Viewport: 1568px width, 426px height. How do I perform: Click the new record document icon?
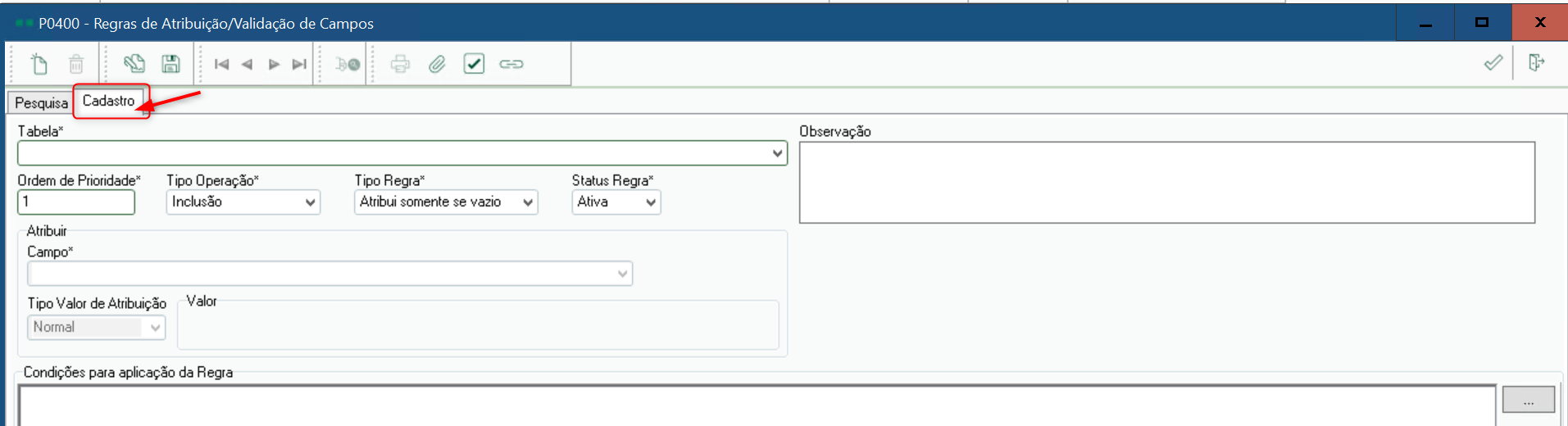pyautogui.click(x=39, y=64)
